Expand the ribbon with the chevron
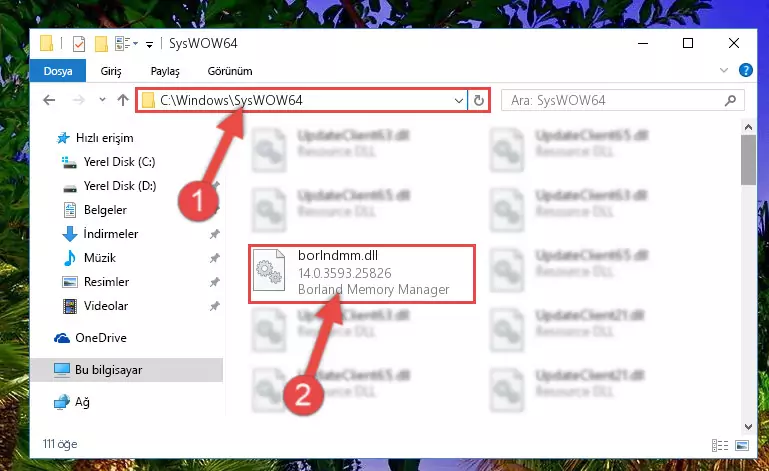Image resolution: width=769 pixels, height=471 pixels. [723, 71]
